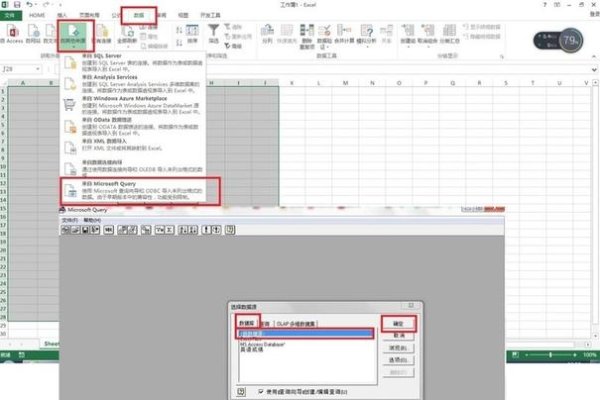
Task: Toggle Auto Query in Microsoft Query toolbar
Action: [216, 230]
